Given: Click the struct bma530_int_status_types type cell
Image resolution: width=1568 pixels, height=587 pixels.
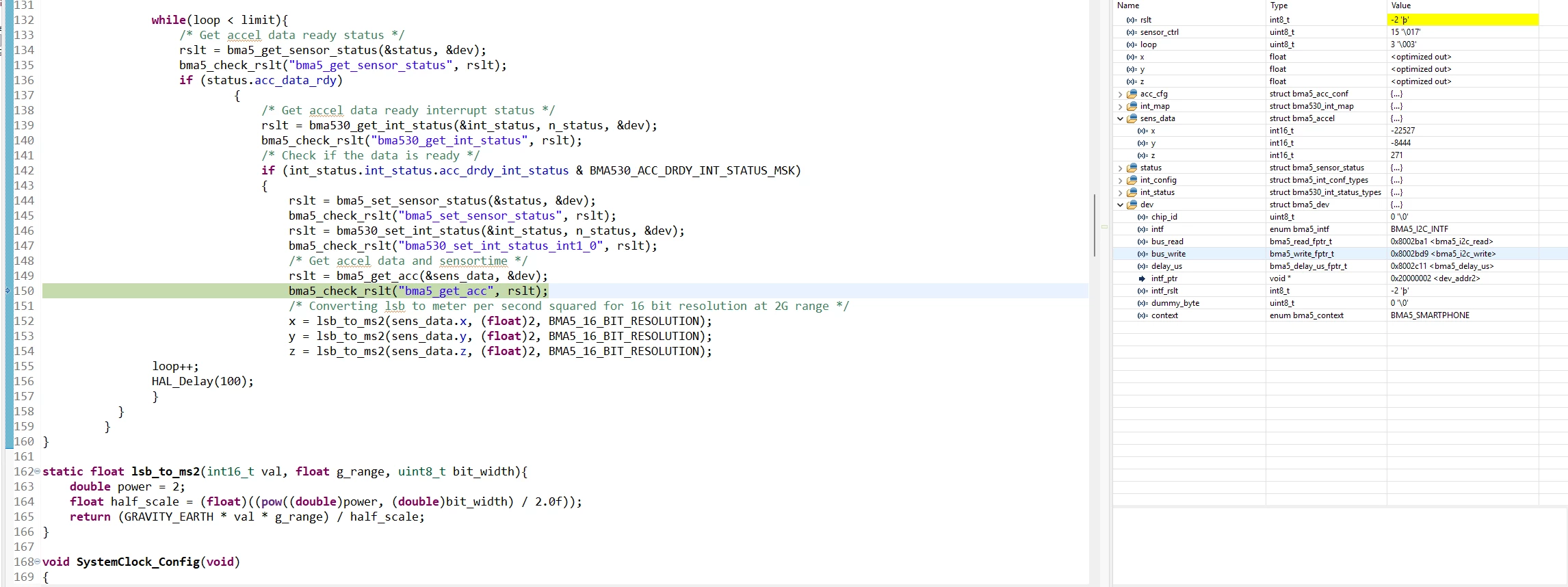Looking at the screenshot, I should [x=1325, y=192].
